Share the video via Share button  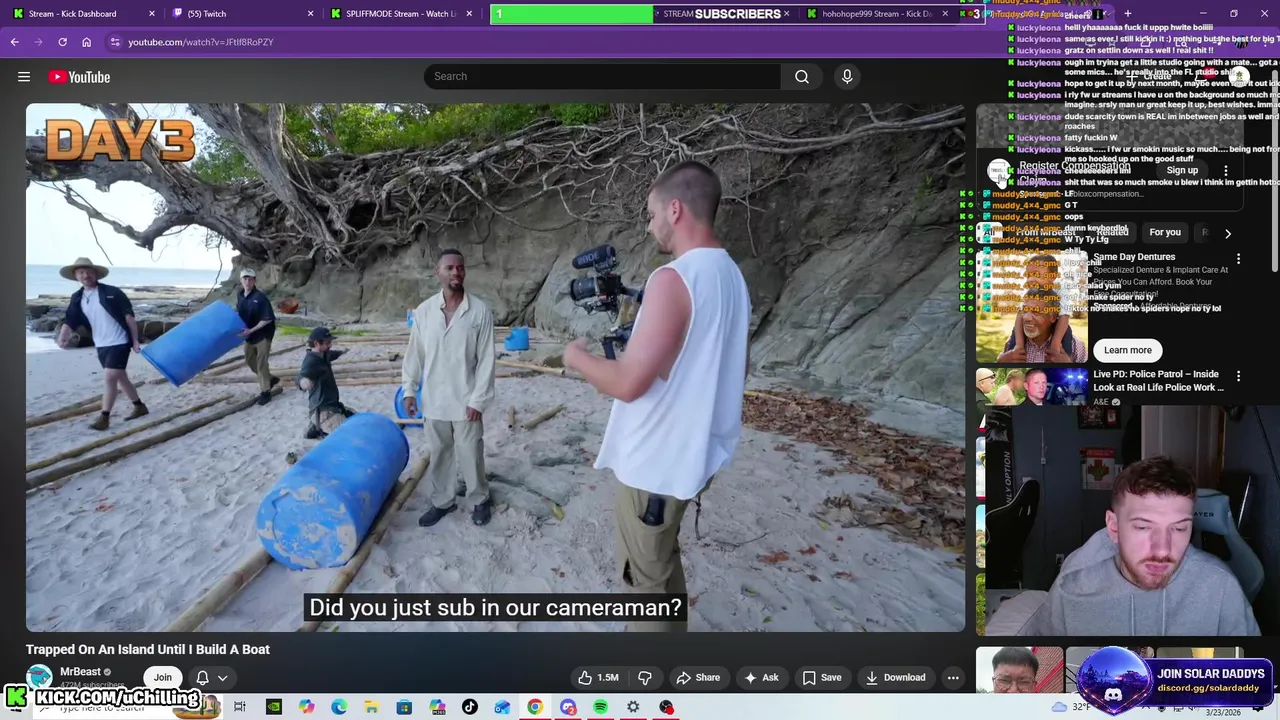(x=698, y=677)
